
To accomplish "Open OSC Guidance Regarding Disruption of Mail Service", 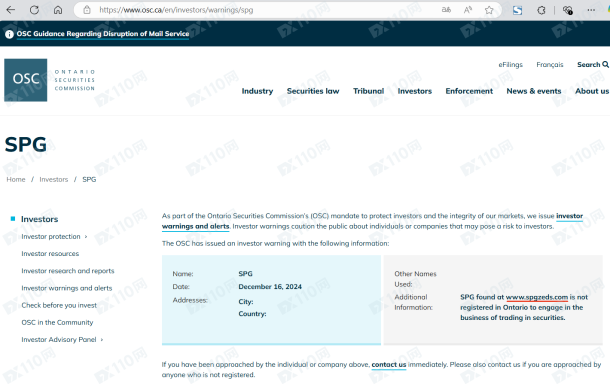I will pyautogui.click(x=103, y=34).
